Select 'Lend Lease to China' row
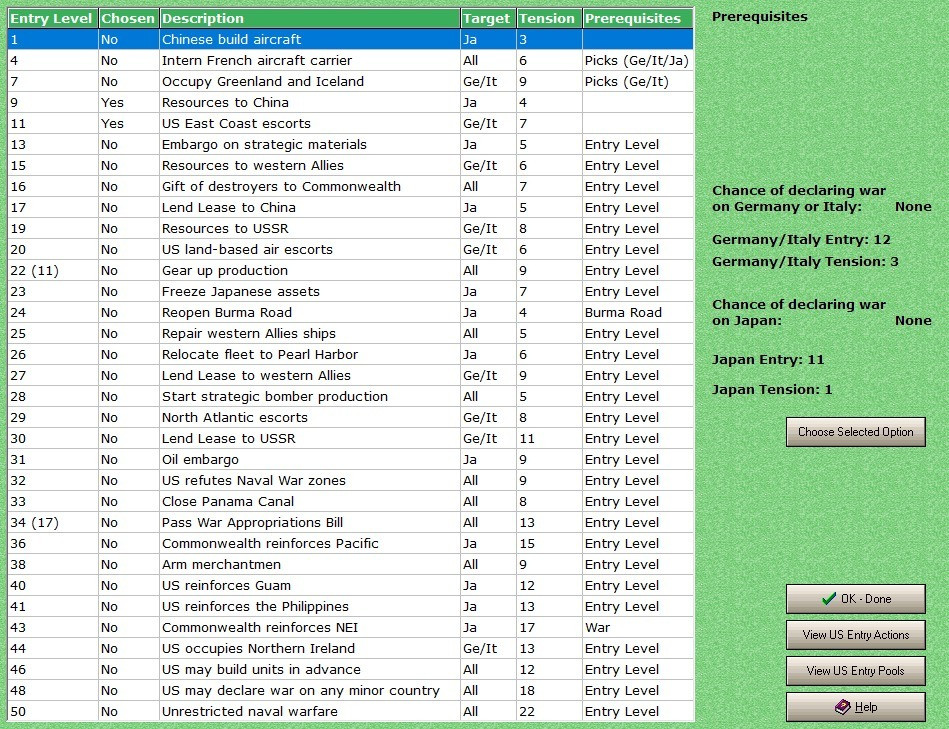 click(350, 208)
